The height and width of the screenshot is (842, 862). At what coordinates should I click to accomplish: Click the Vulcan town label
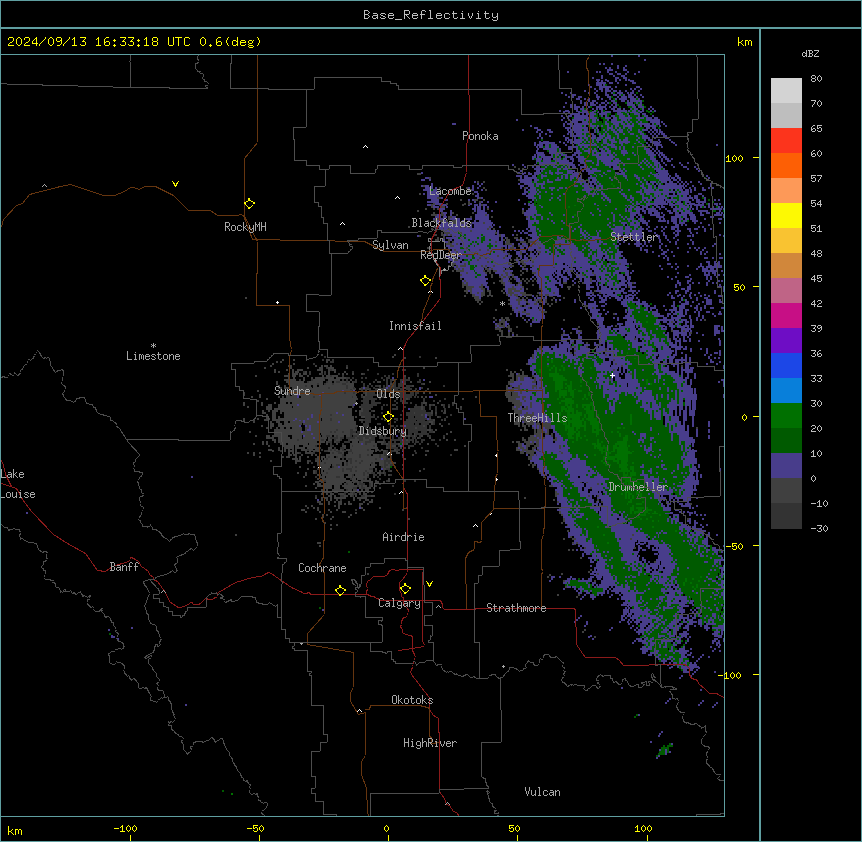(543, 792)
